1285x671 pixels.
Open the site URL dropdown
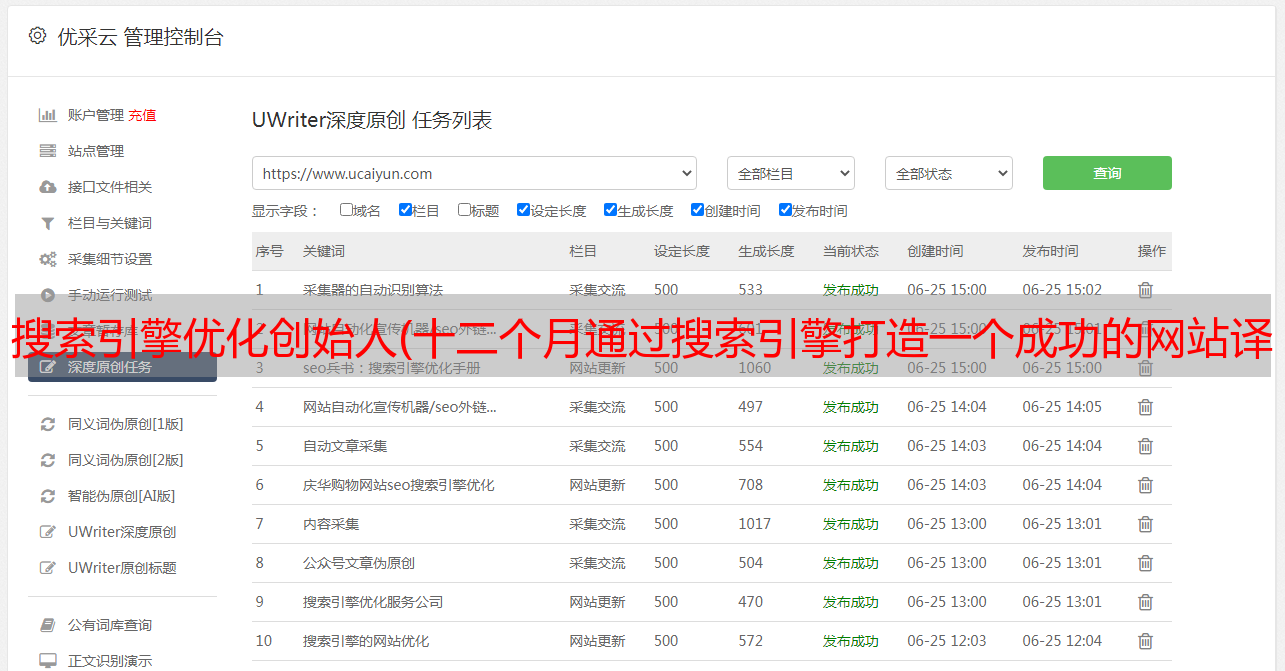coord(474,173)
